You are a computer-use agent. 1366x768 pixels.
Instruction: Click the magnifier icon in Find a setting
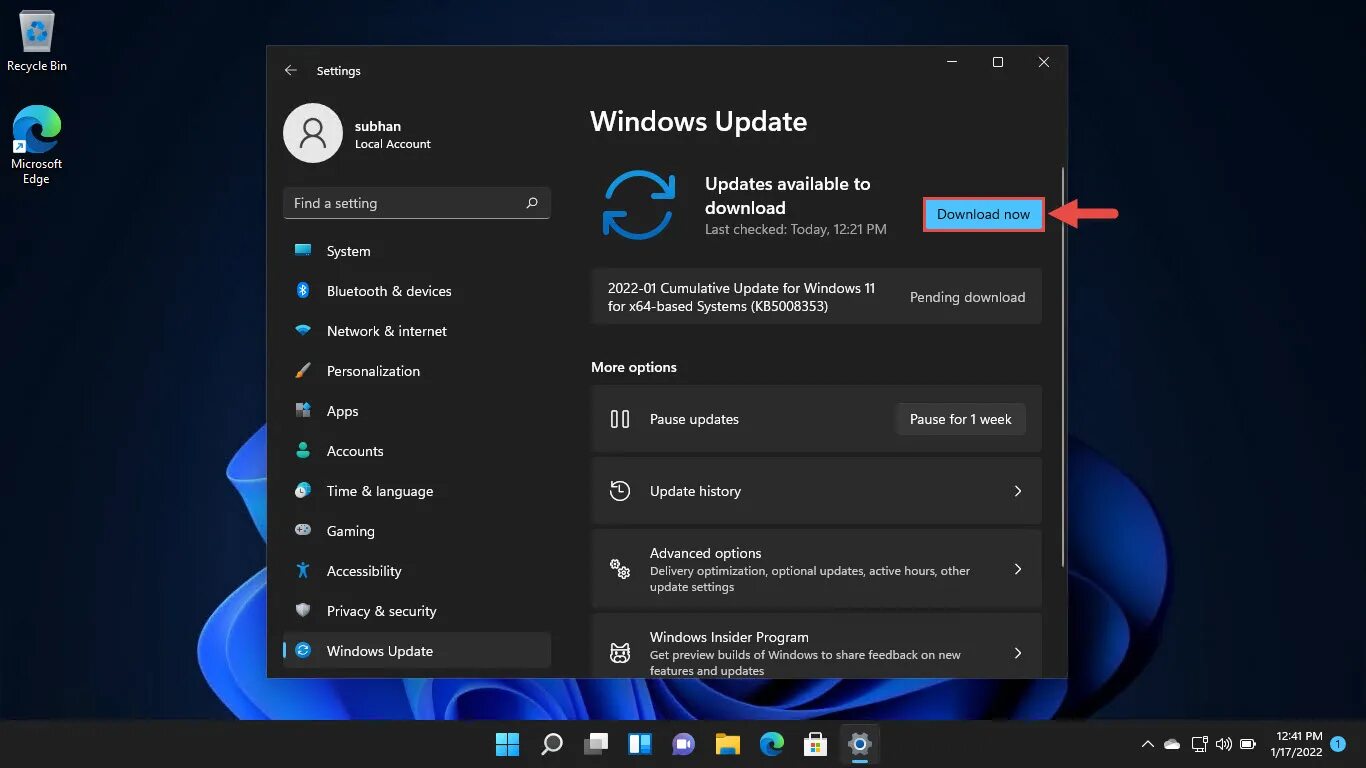pos(532,203)
